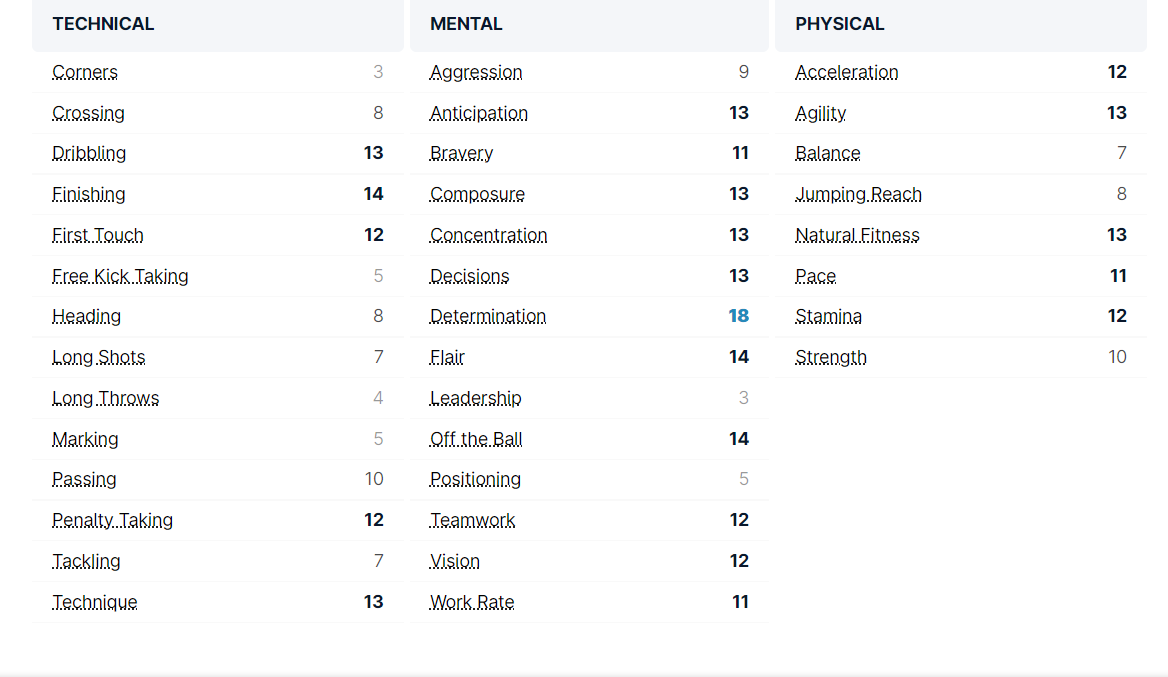Select the Natural Fitness attribute

857,235
